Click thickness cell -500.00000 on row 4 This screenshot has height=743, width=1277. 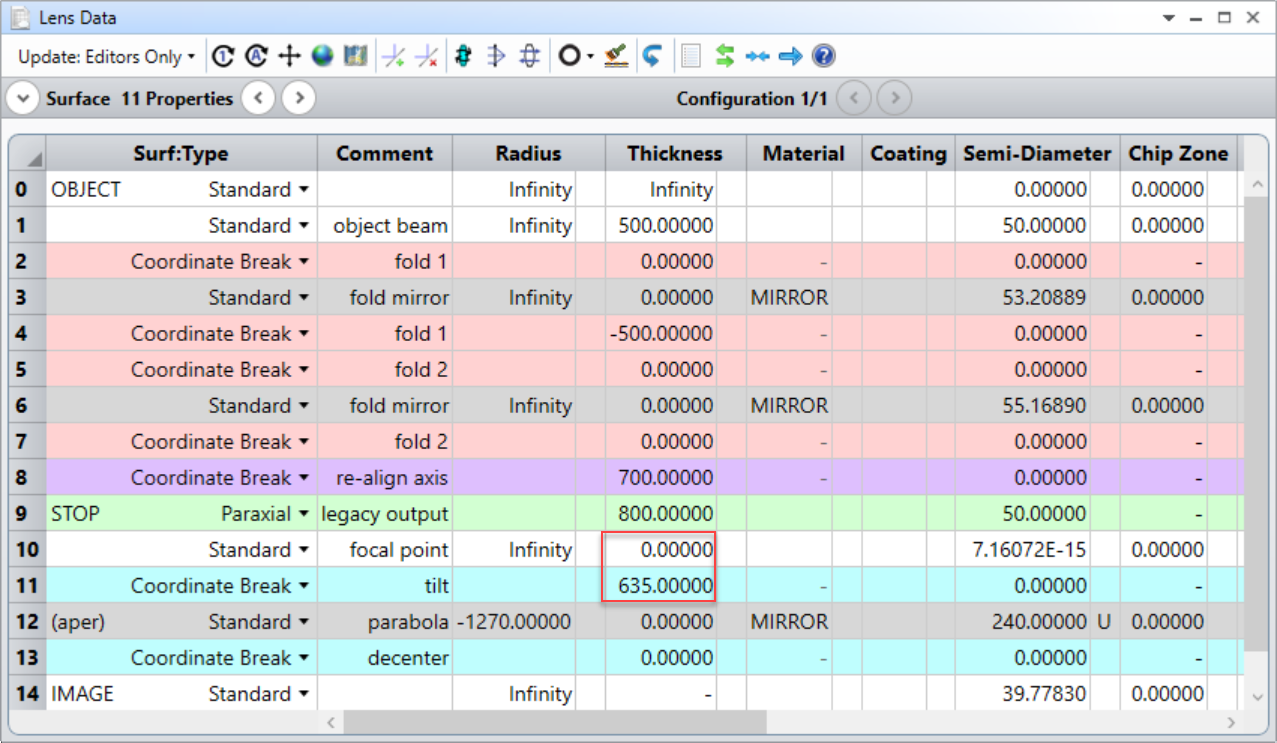point(661,334)
